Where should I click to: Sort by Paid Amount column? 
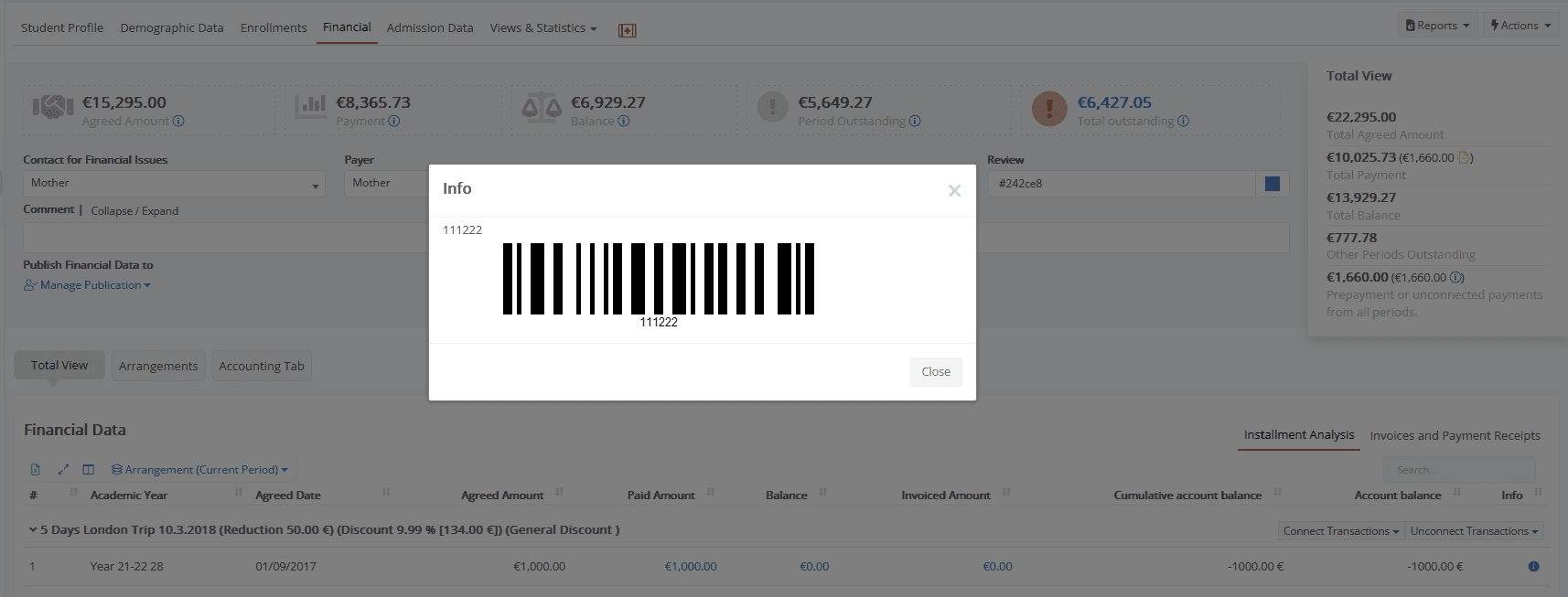(x=660, y=495)
